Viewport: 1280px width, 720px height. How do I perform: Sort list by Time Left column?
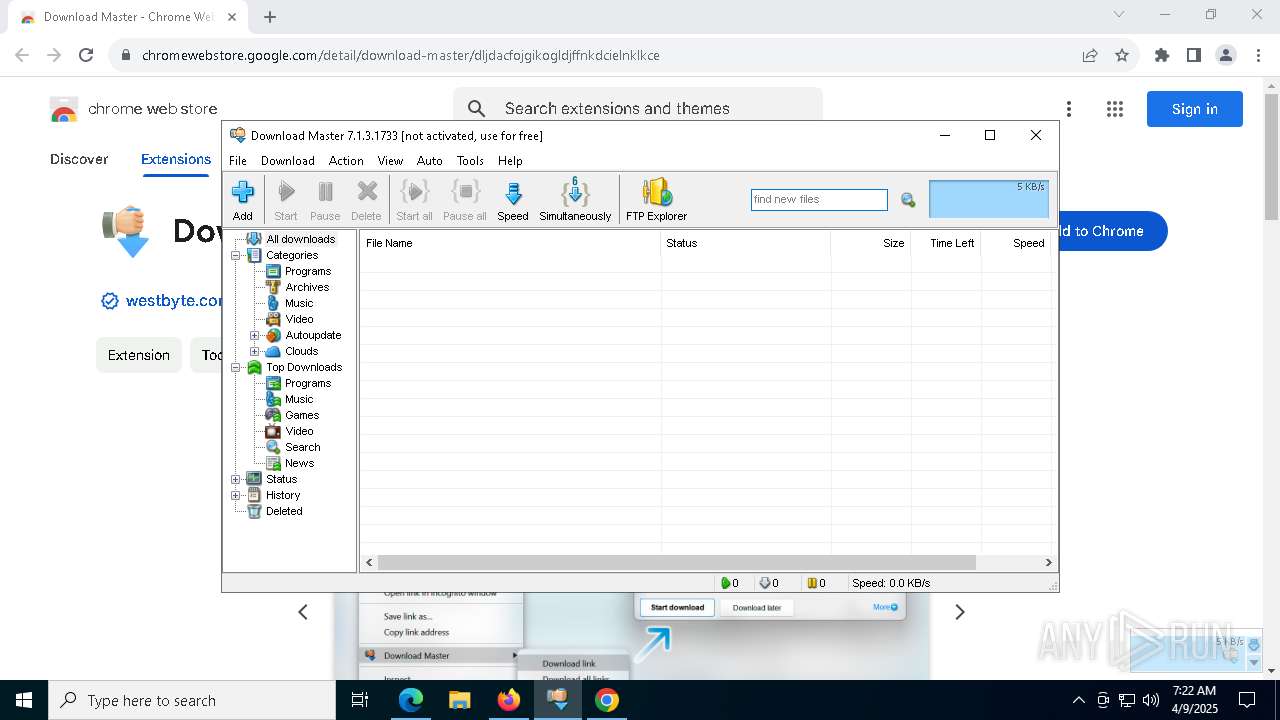(946, 243)
